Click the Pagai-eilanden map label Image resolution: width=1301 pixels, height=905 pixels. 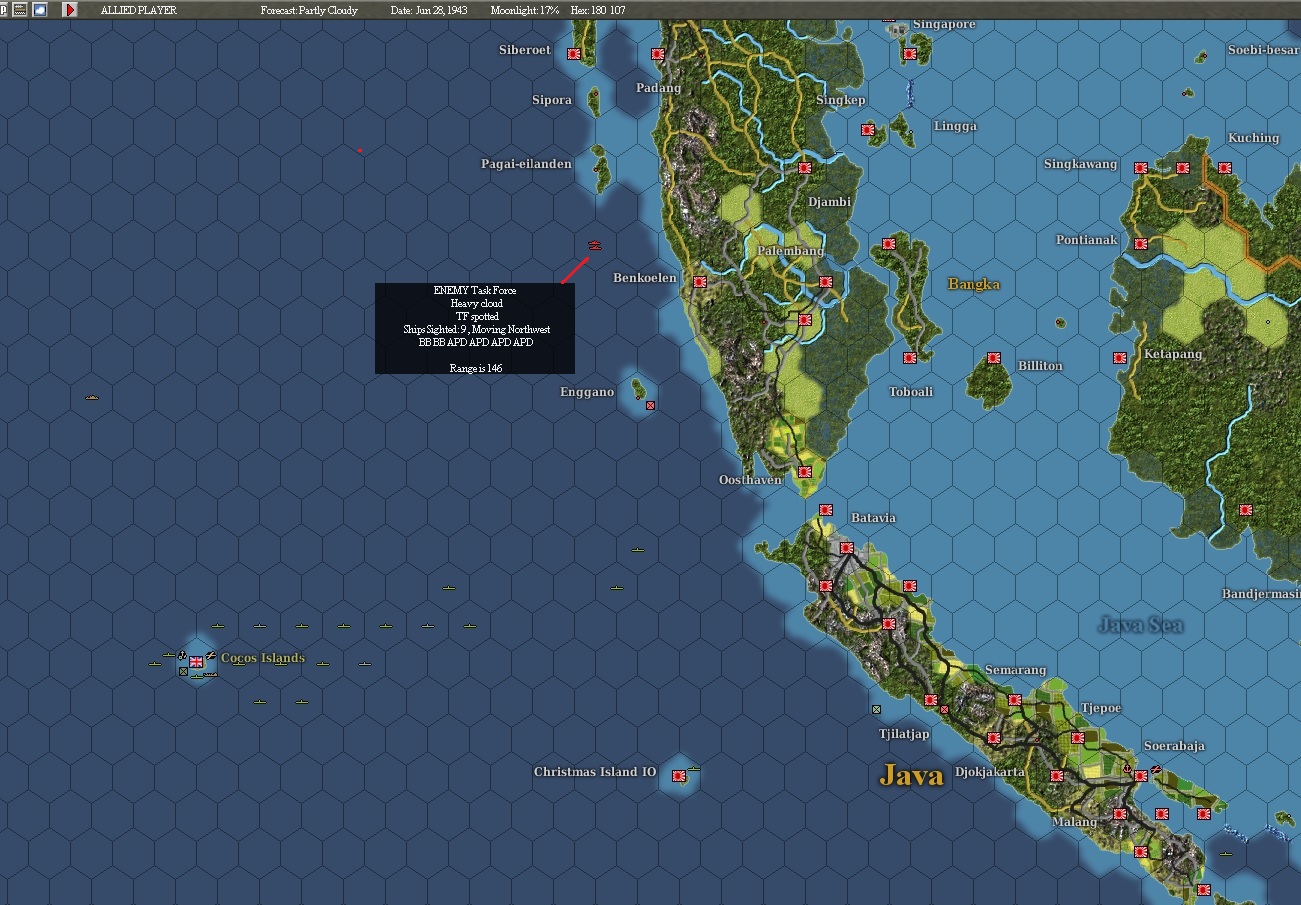coord(526,164)
